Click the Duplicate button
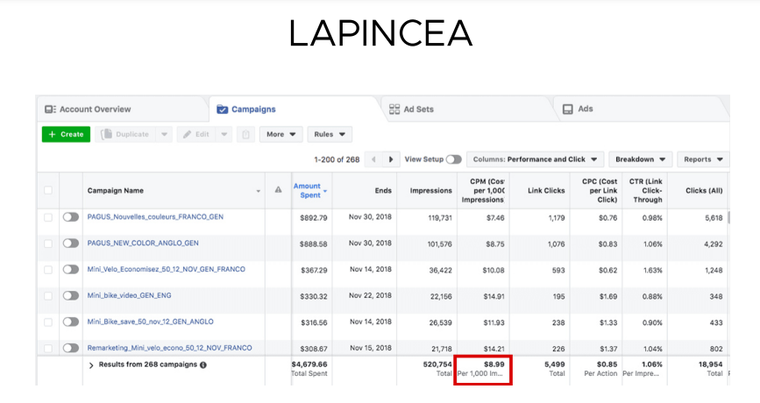Screen dimensions: 760x403 pyautogui.click(x=126, y=134)
